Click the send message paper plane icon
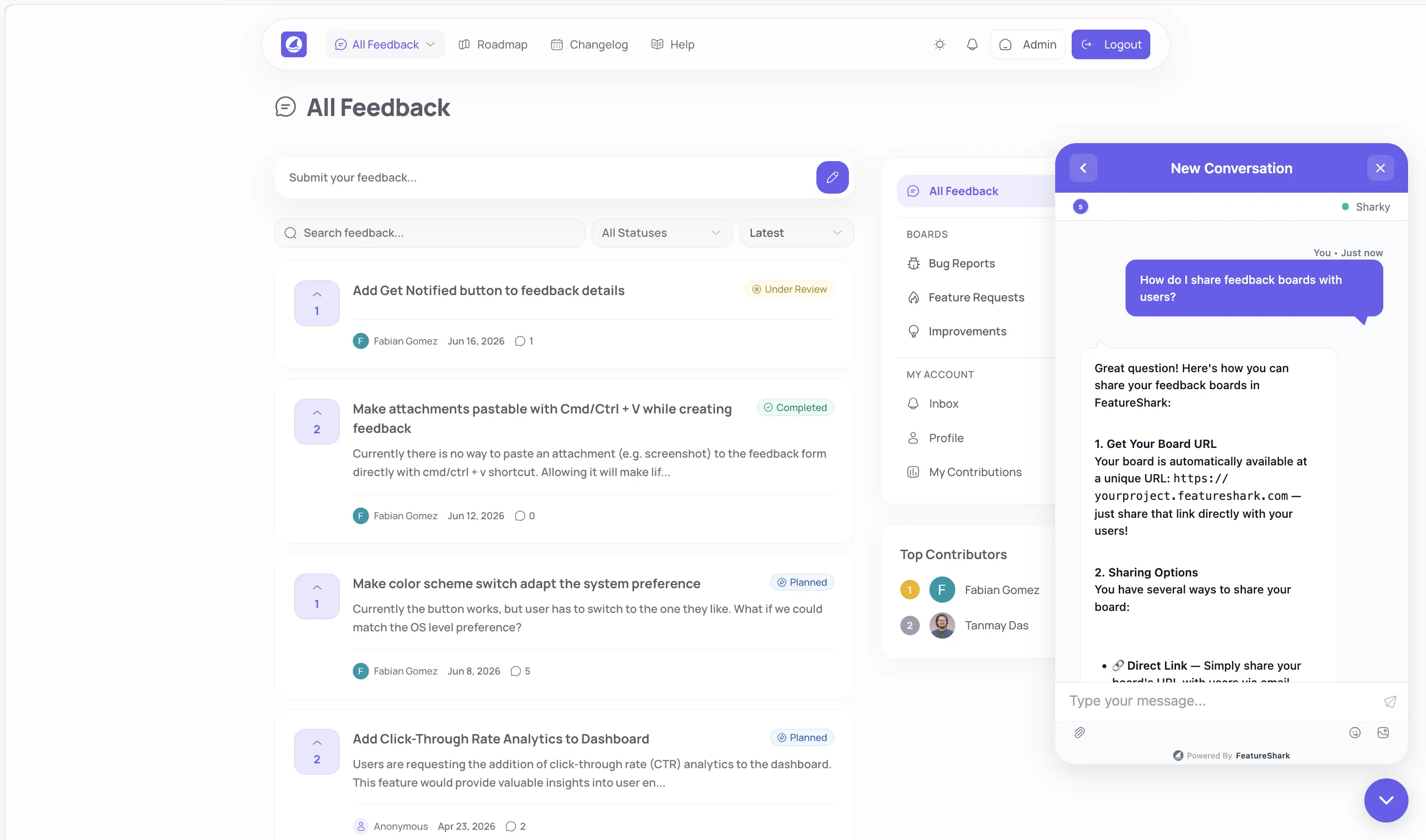The width and height of the screenshot is (1426, 840). (1390, 701)
